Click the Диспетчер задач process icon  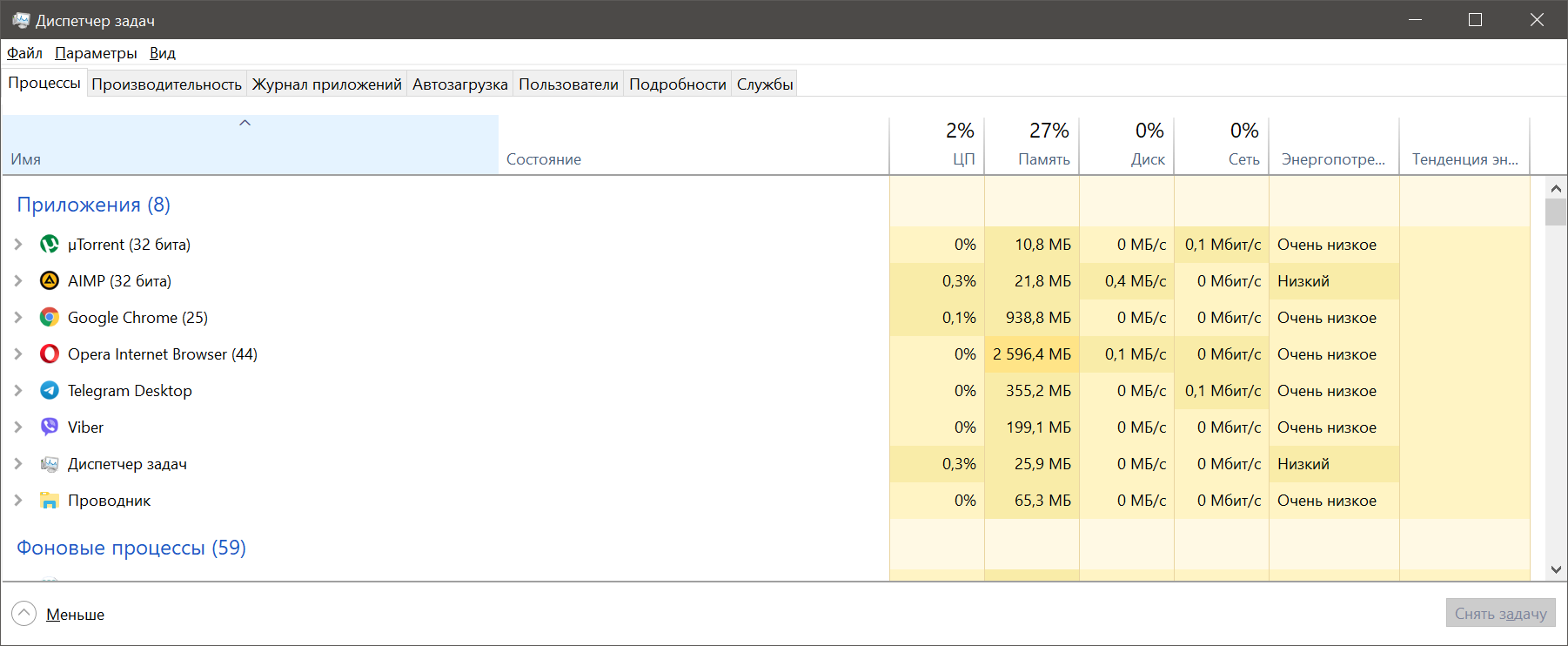(50, 464)
